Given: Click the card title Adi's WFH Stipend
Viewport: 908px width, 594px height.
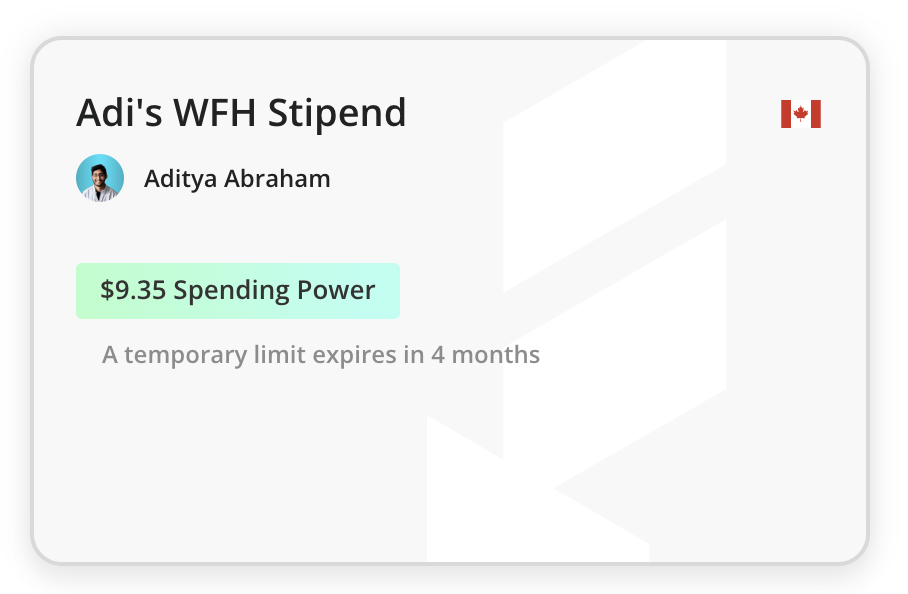Looking at the screenshot, I should click(x=241, y=113).
